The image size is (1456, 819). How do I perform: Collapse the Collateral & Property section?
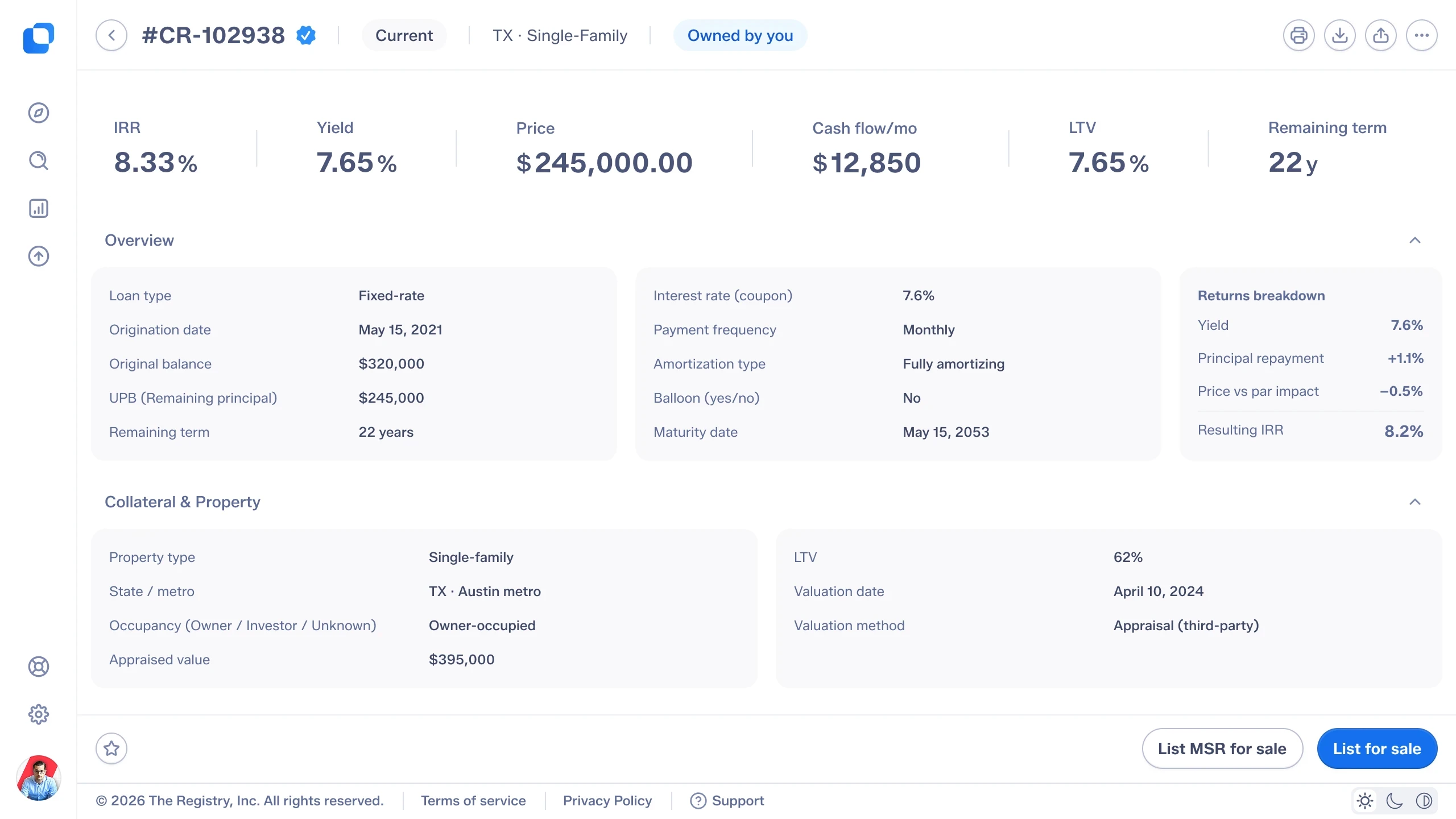(x=1415, y=502)
